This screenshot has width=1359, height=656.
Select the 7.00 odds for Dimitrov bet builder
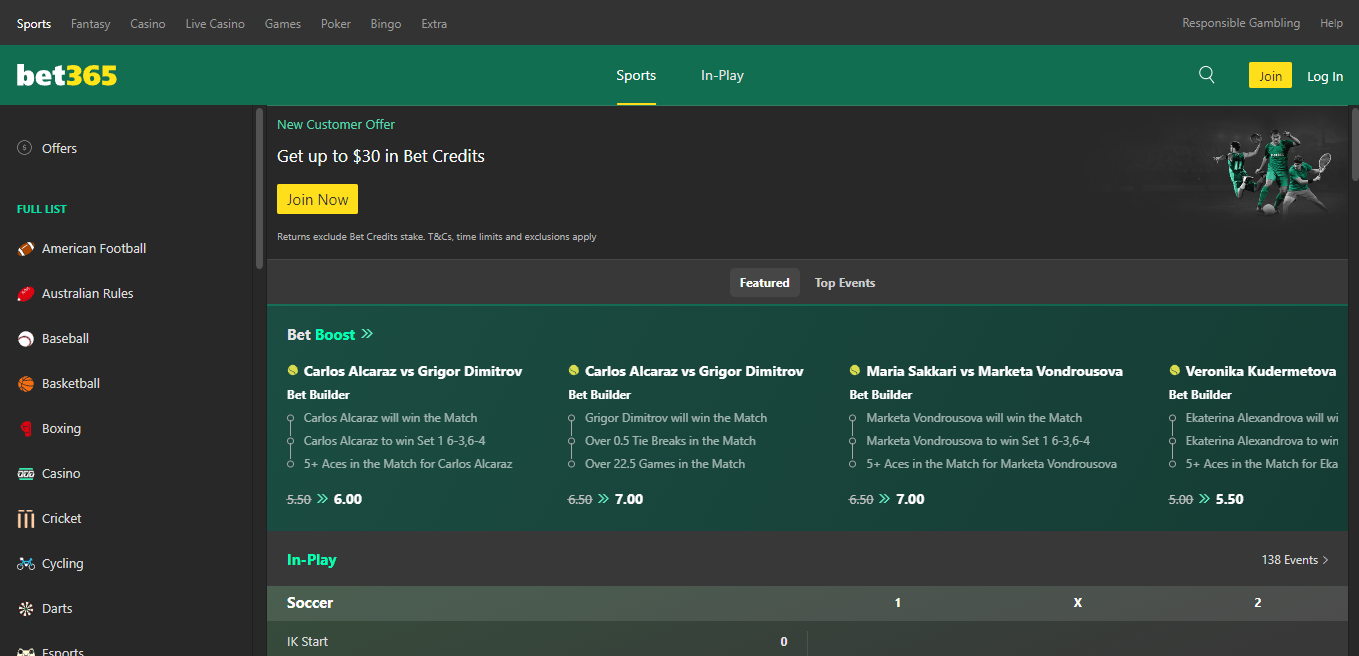(629, 499)
